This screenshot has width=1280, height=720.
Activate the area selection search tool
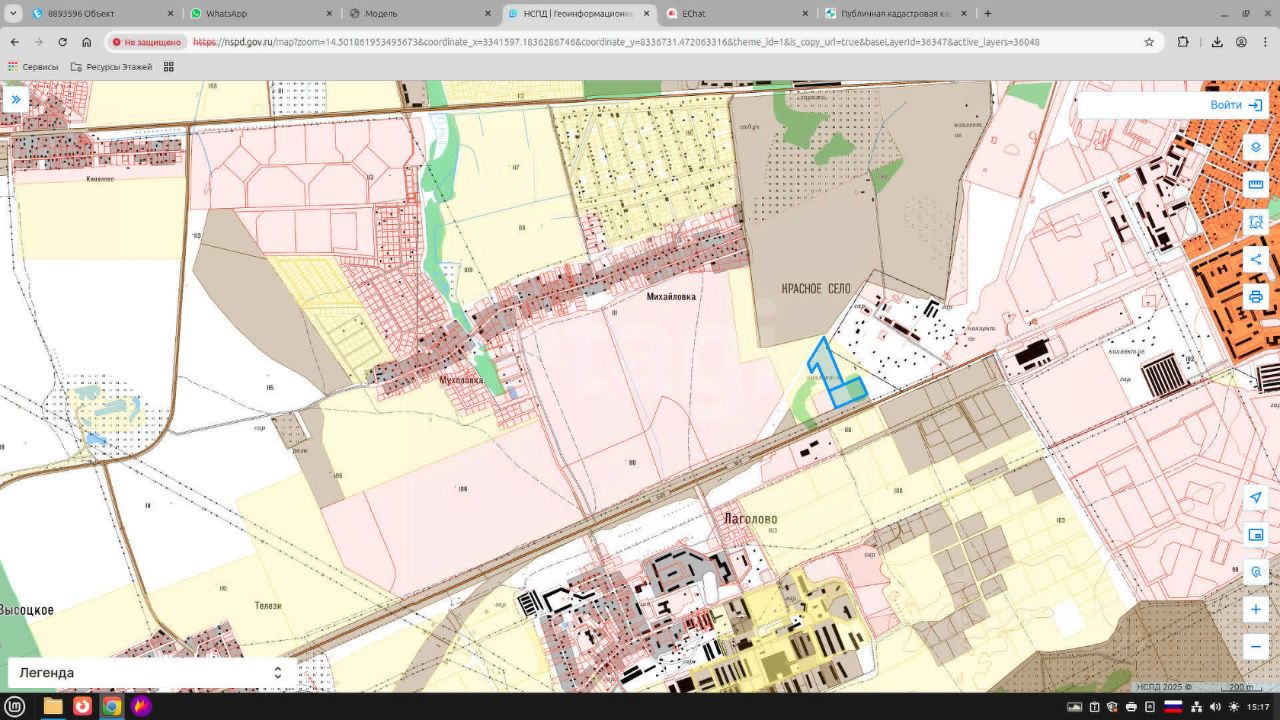1256,222
